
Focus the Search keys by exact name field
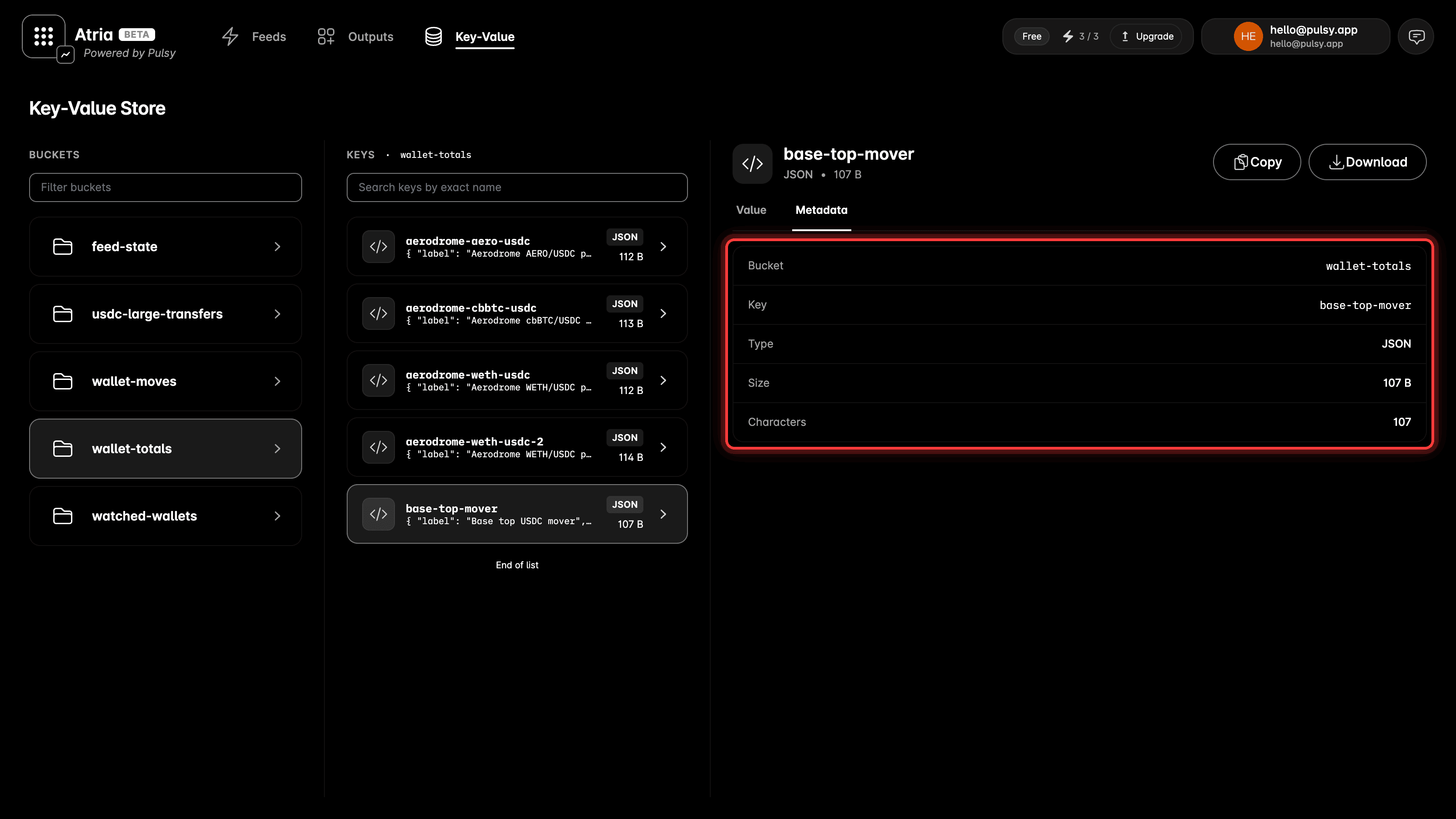pyautogui.click(x=517, y=187)
